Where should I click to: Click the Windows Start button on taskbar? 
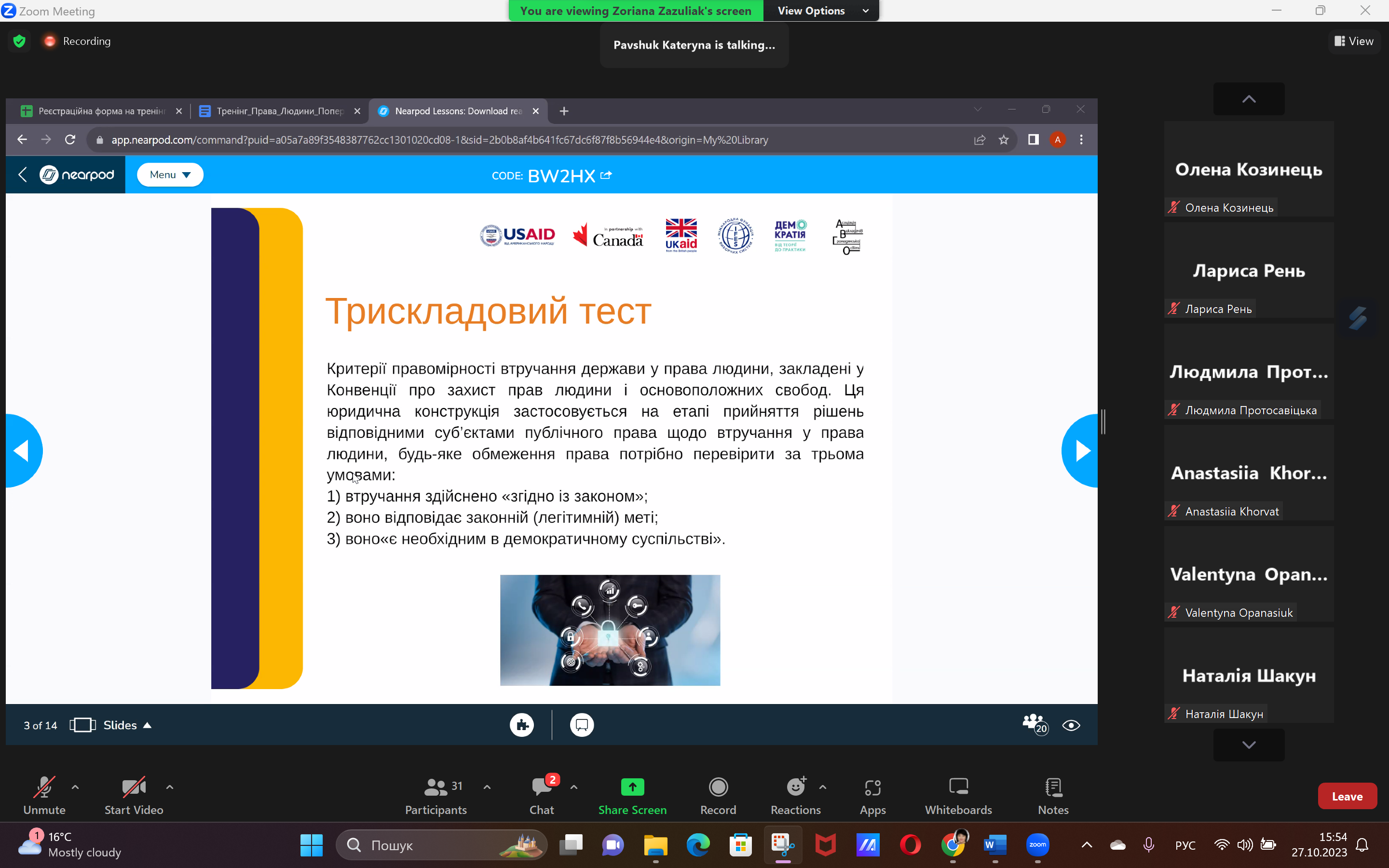point(311,844)
